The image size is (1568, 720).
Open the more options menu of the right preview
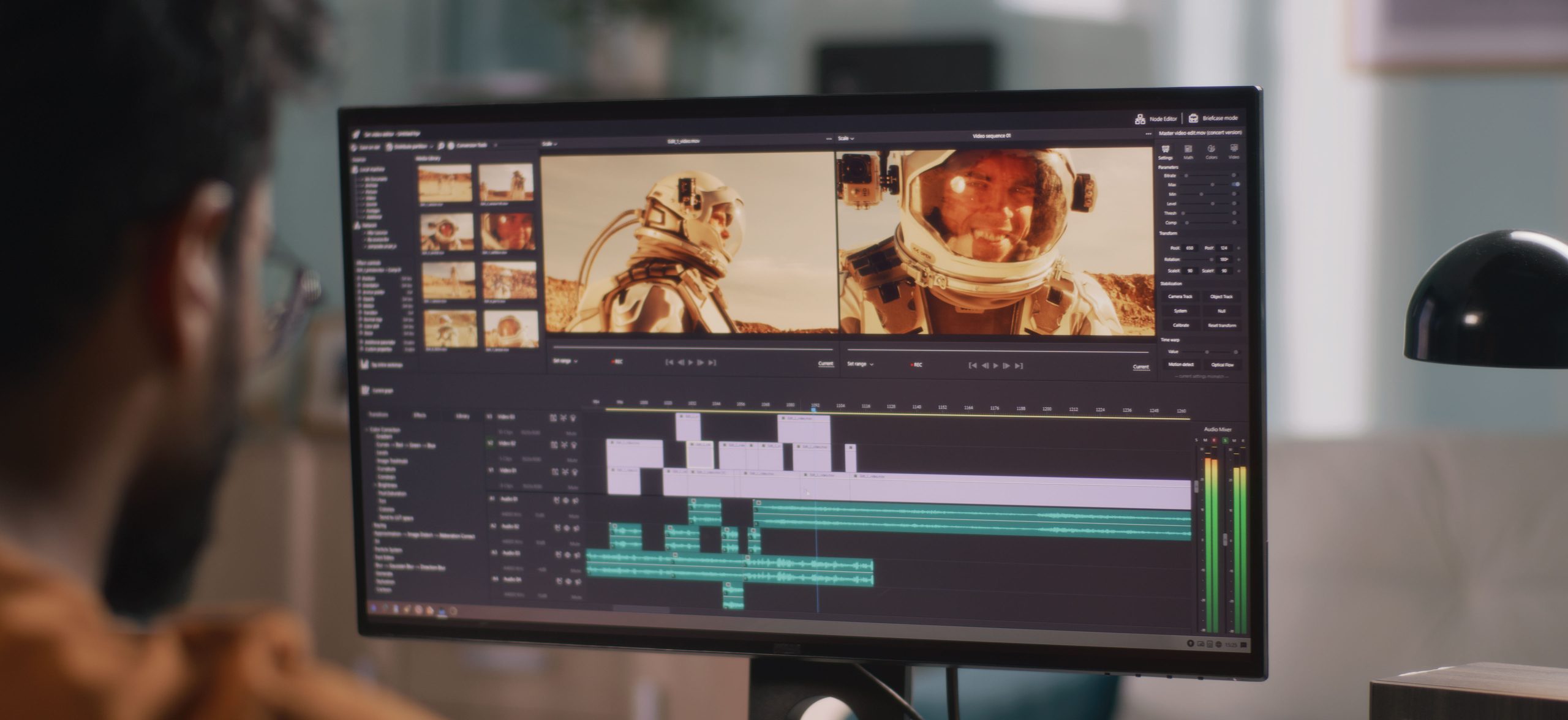(x=1148, y=133)
